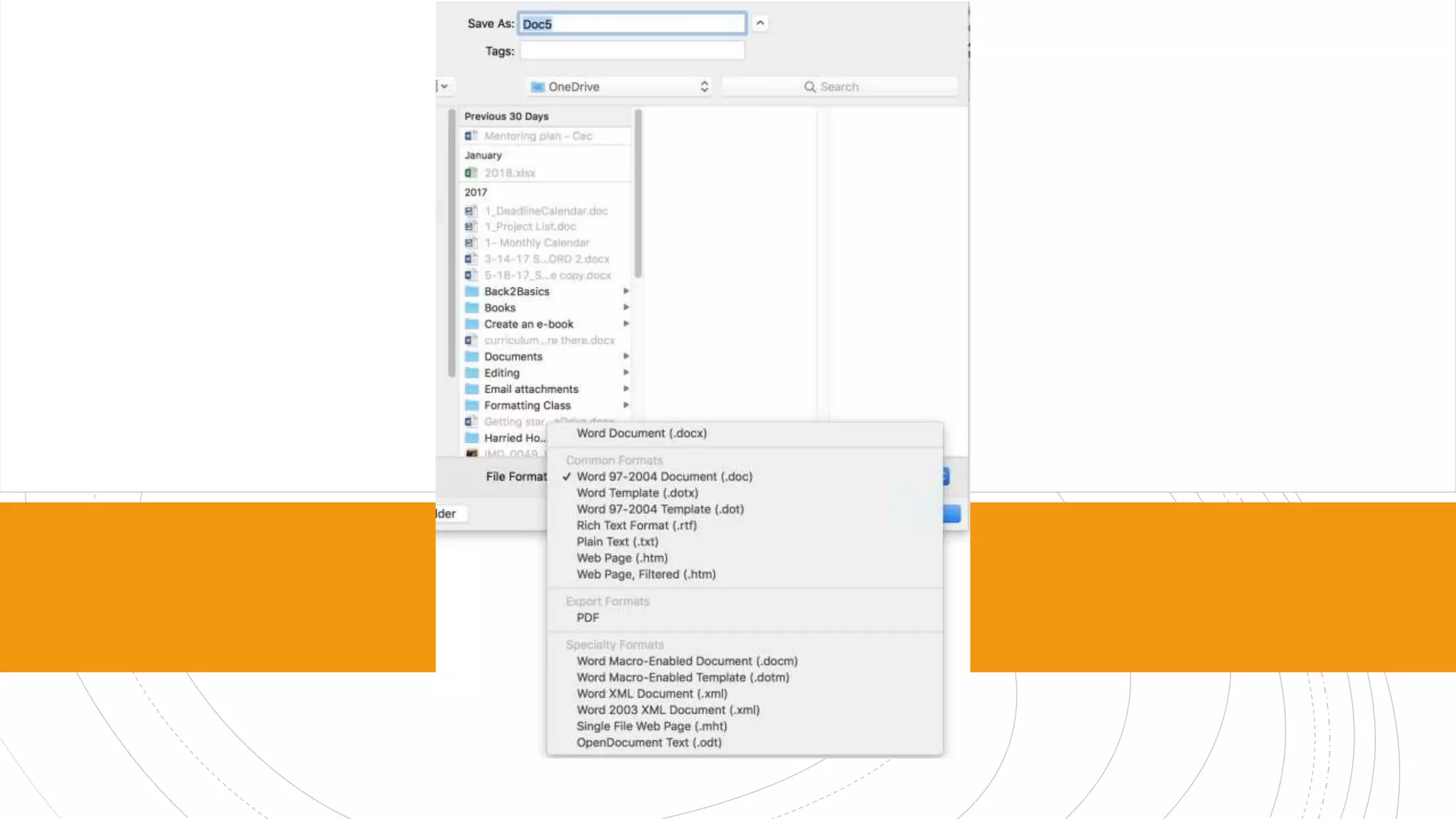The height and width of the screenshot is (819, 1456).
Task: Click the Formatting Class folder icon
Action: (471, 405)
